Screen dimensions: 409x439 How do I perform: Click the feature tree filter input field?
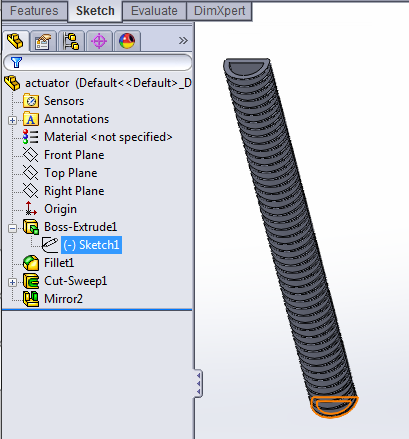tap(98, 62)
